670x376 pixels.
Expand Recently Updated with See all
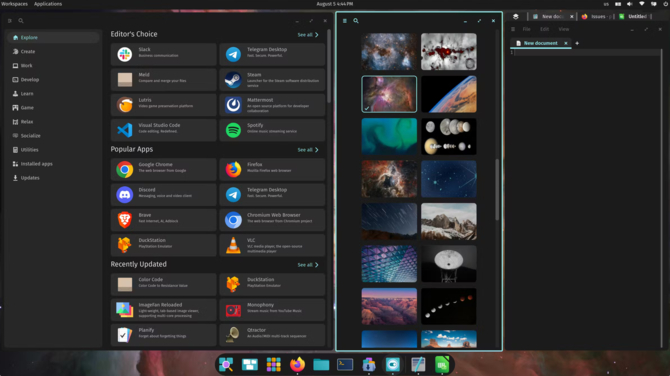point(308,265)
